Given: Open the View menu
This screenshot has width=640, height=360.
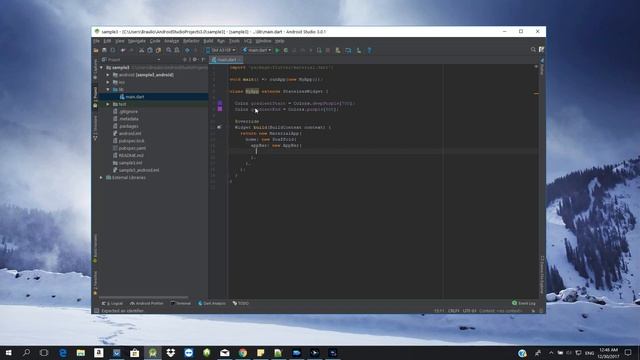Looking at the screenshot, I should click(x=120, y=41).
